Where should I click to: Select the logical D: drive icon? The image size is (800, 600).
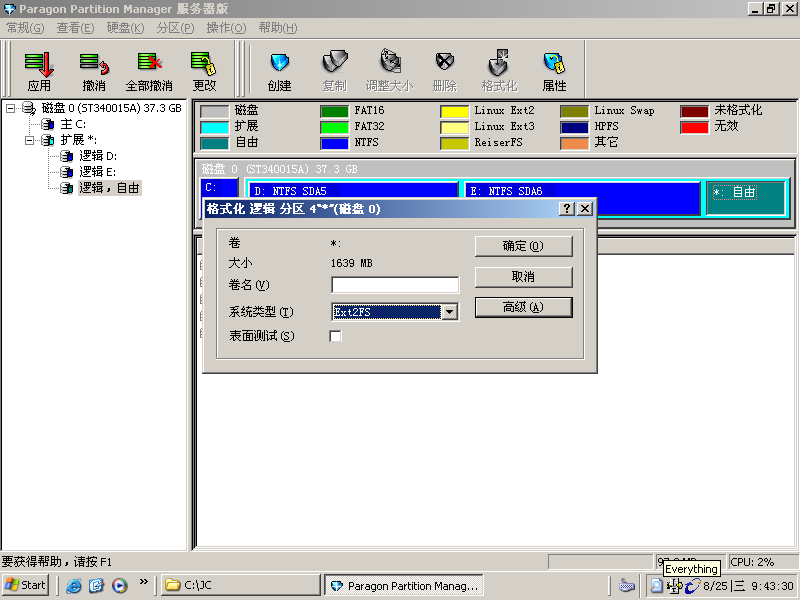pyautogui.click(x=66, y=156)
